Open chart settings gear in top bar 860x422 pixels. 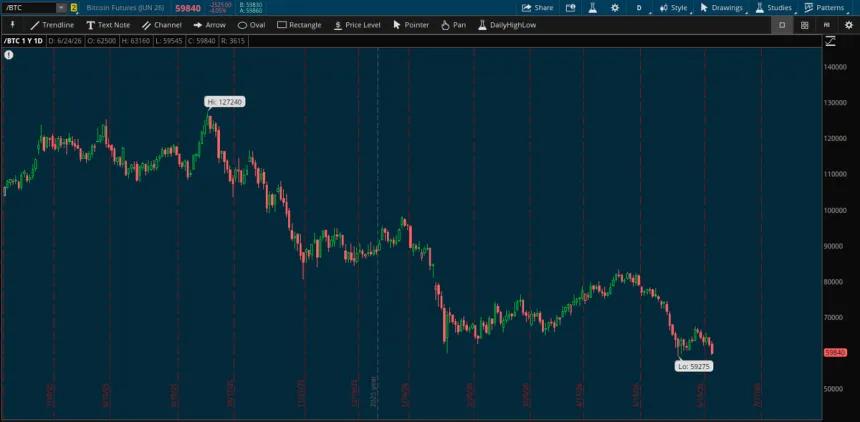pyautogui.click(x=615, y=8)
